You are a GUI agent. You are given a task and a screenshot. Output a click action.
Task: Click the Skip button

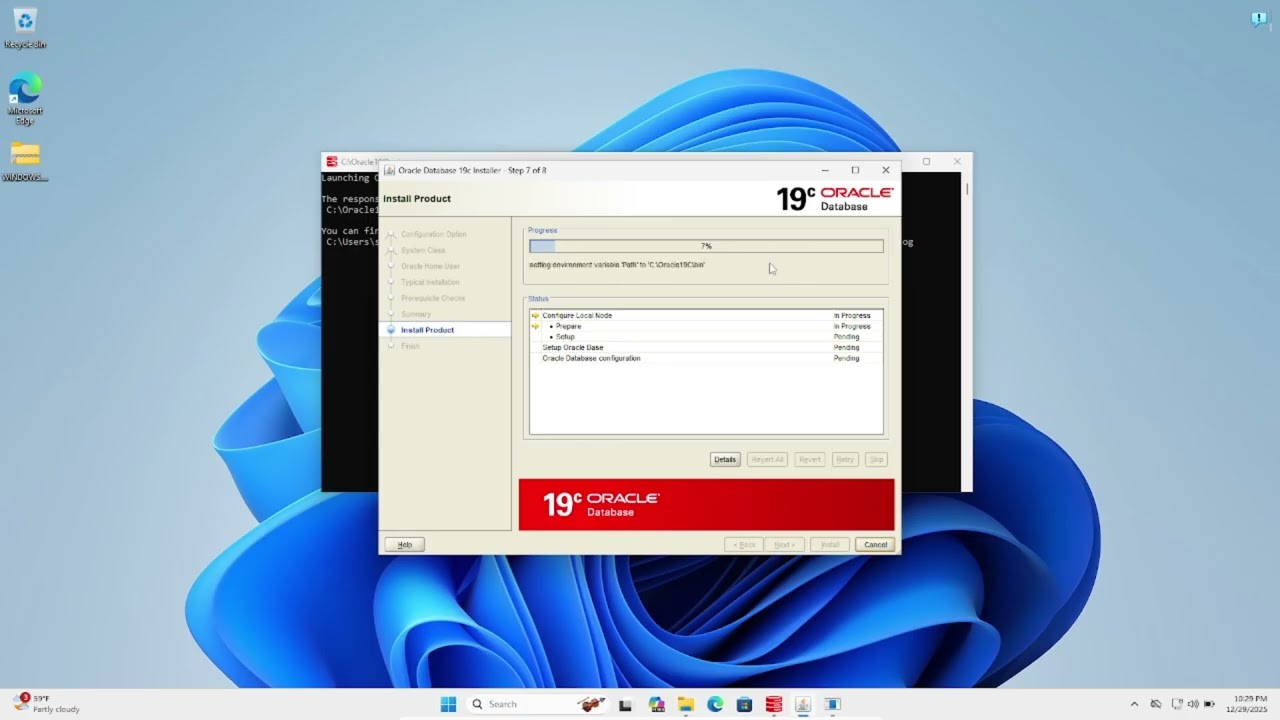876,459
